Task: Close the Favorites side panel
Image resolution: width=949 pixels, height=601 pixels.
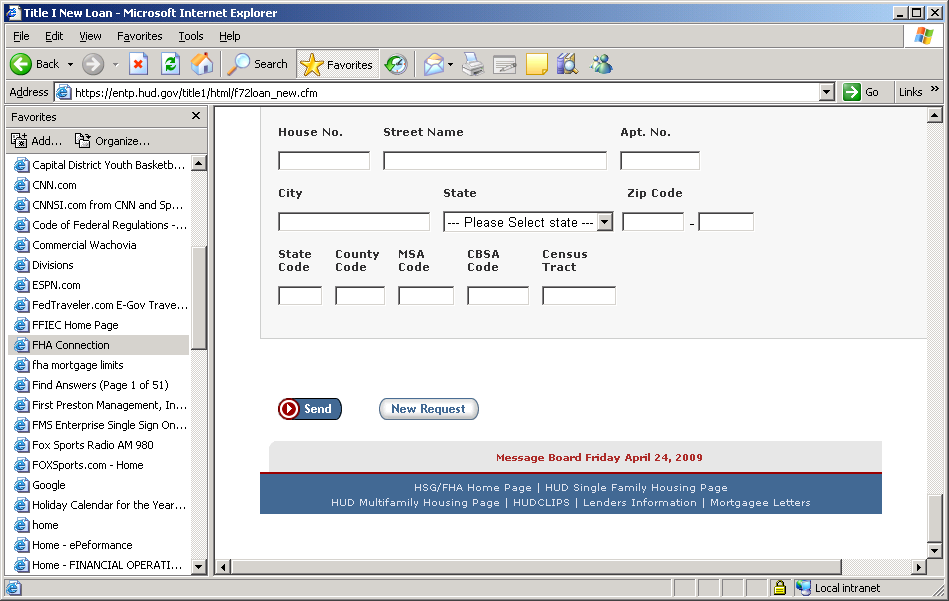Action: (x=196, y=116)
